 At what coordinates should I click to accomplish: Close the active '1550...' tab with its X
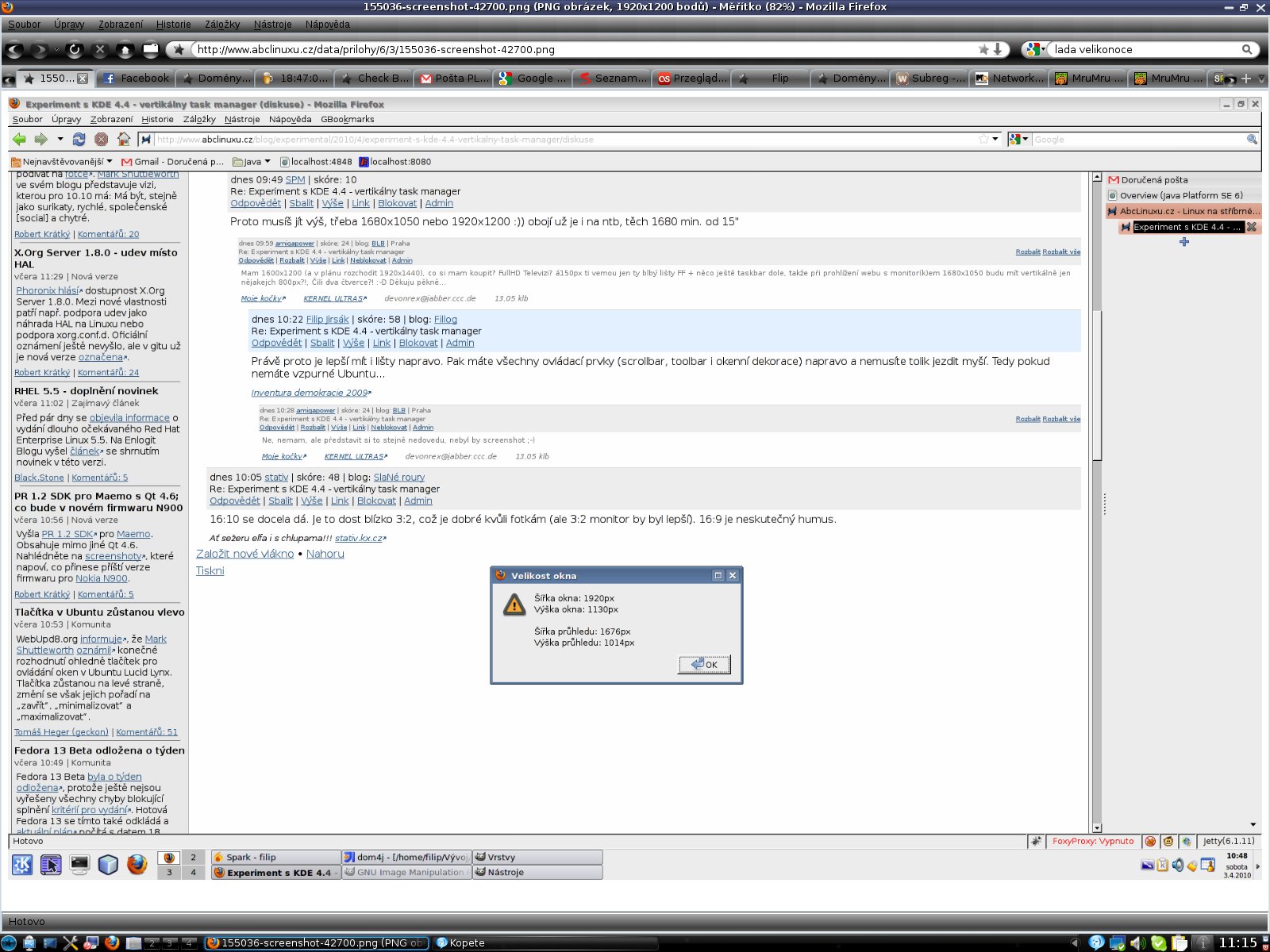[83, 79]
